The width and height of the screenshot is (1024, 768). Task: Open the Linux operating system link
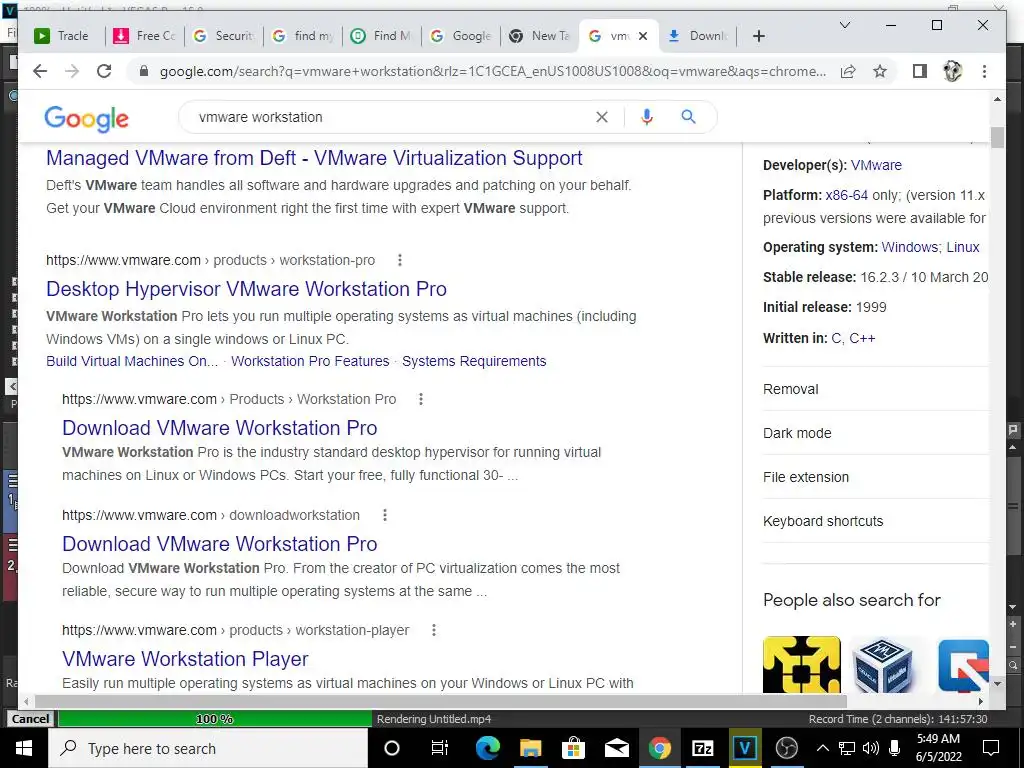click(x=963, y=248)
